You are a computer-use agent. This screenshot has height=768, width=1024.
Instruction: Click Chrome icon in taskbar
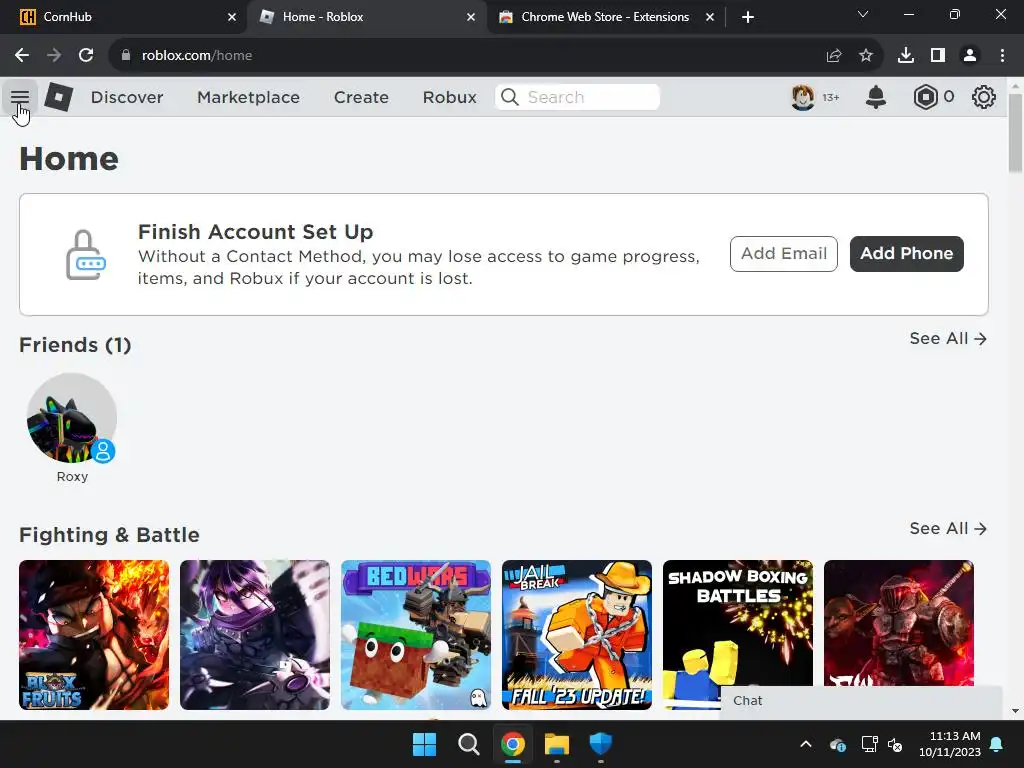[513, 744]
